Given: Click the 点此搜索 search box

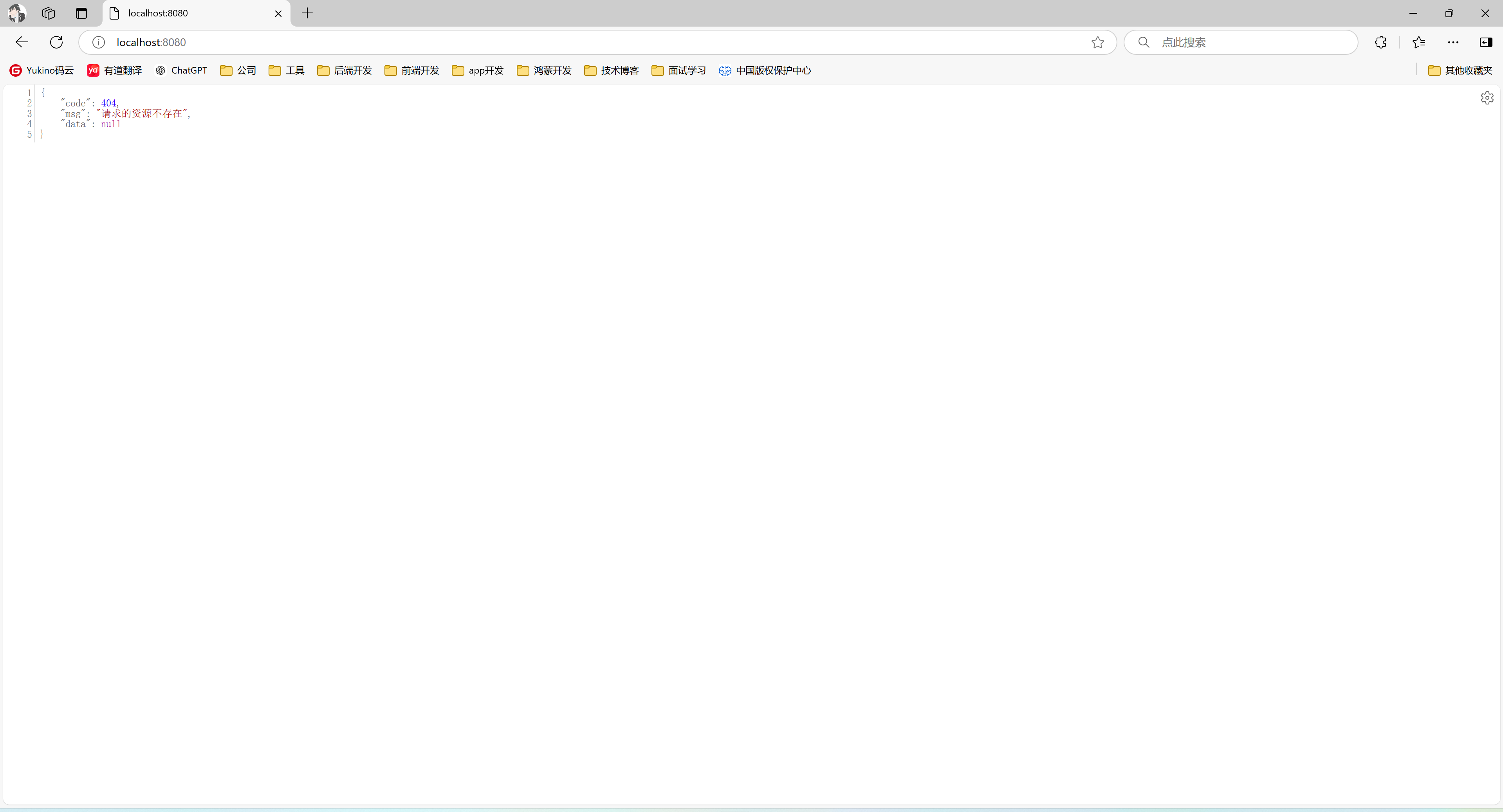Looking at the screenshot, I should pyautogui.click(x=1249, y=42).
